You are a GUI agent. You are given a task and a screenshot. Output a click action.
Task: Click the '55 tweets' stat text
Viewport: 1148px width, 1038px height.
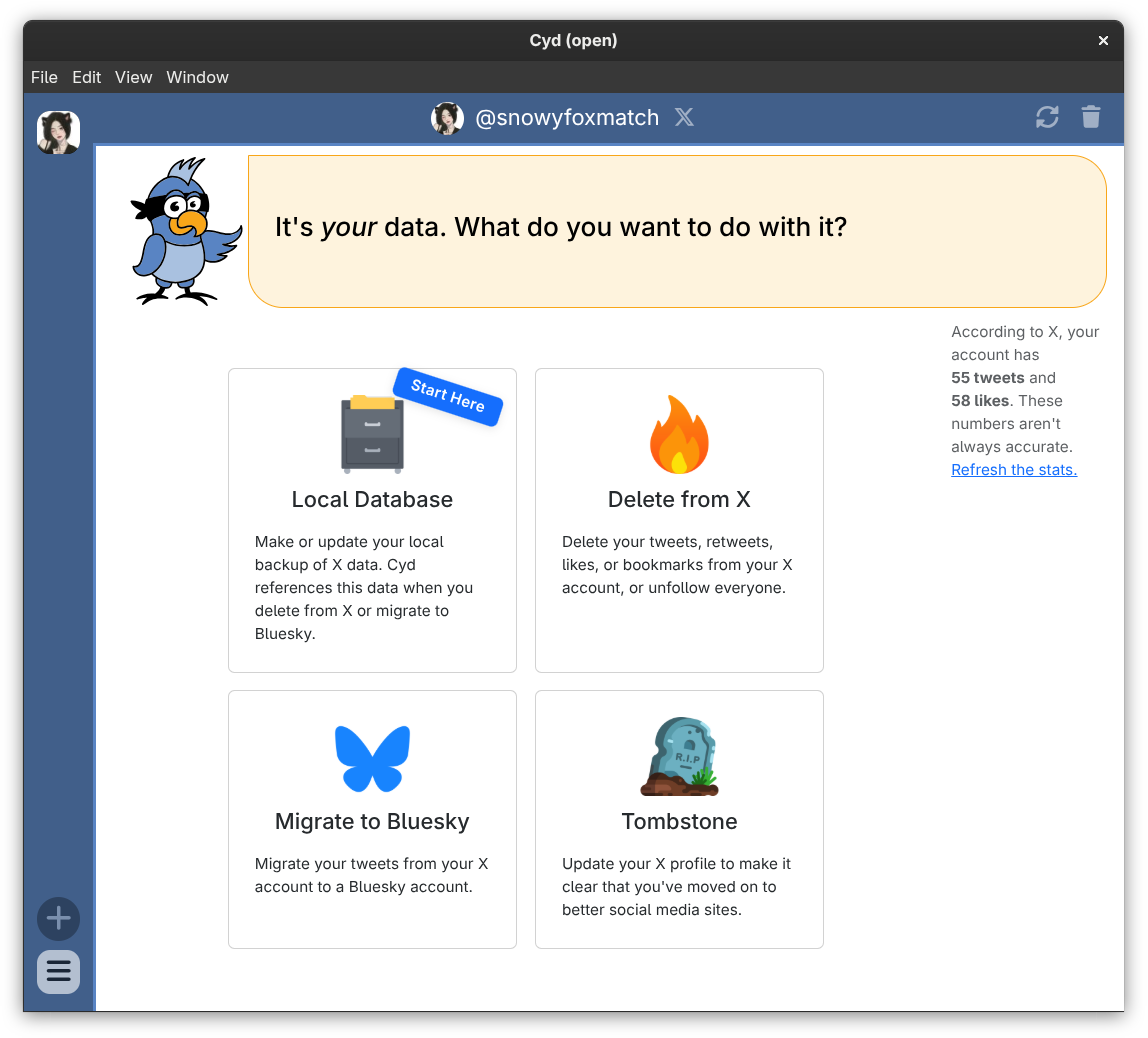pos(988,378)
